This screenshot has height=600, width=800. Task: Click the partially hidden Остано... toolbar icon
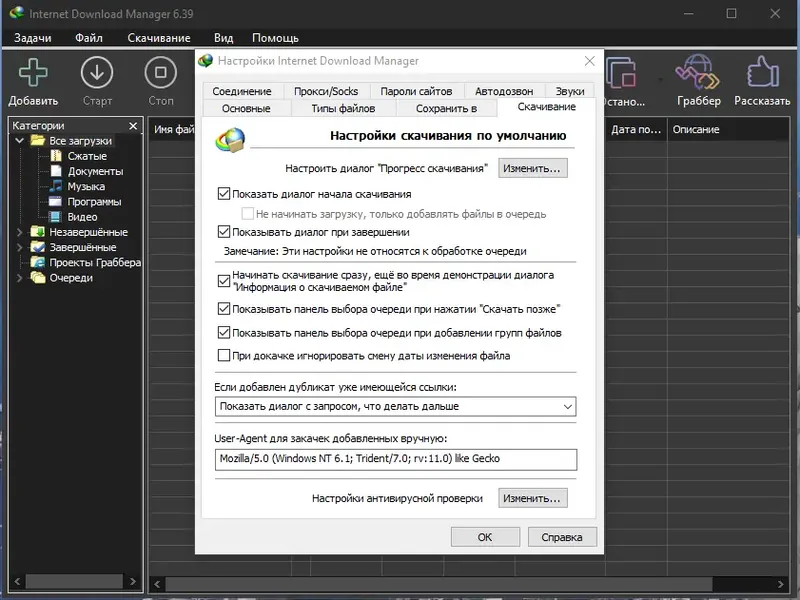pyautogui.click(x=621, y=72)
